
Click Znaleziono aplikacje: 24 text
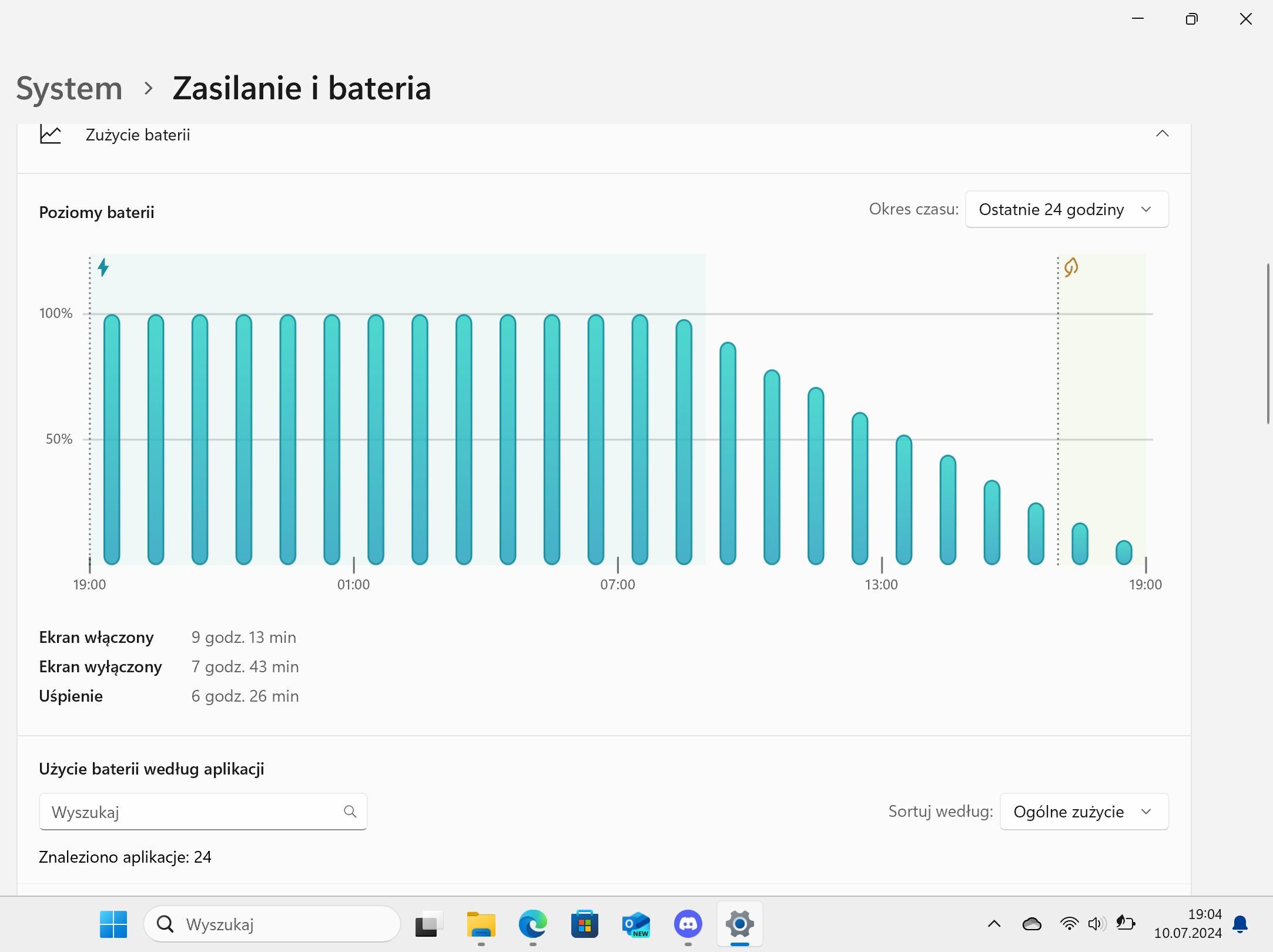tap(125, 857)
